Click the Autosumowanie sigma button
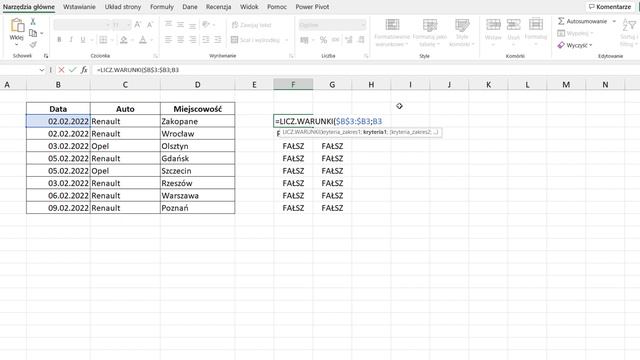This screenshot has width=640, height=360. tap(582, 21)
